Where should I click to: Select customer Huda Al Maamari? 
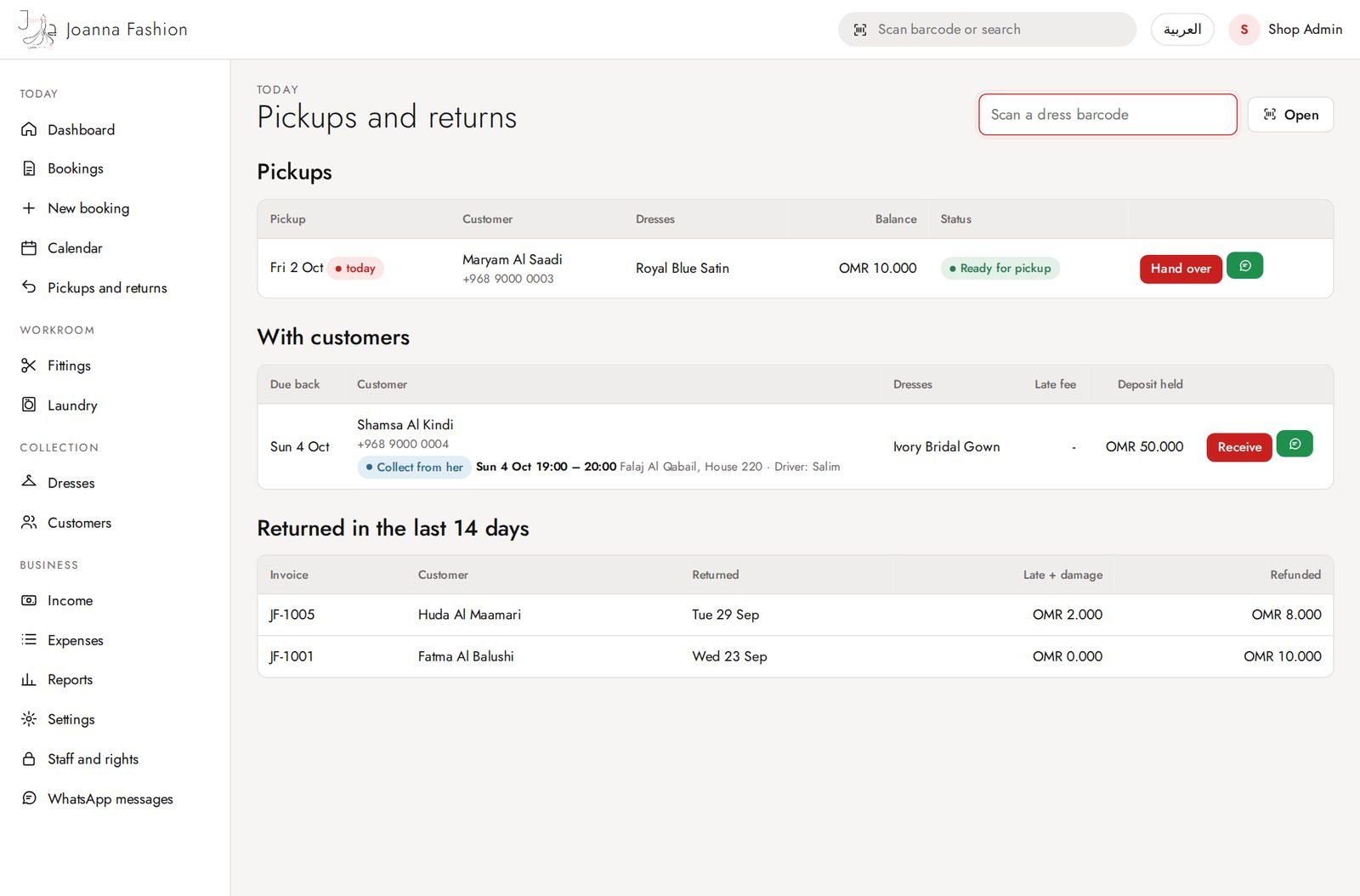coord(469,615)
